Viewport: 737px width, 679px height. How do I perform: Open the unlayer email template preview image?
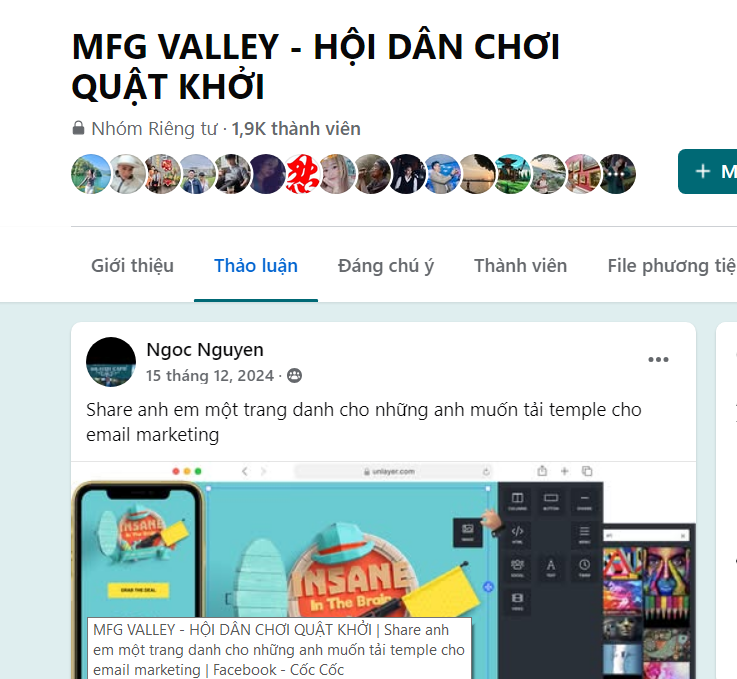384,570
